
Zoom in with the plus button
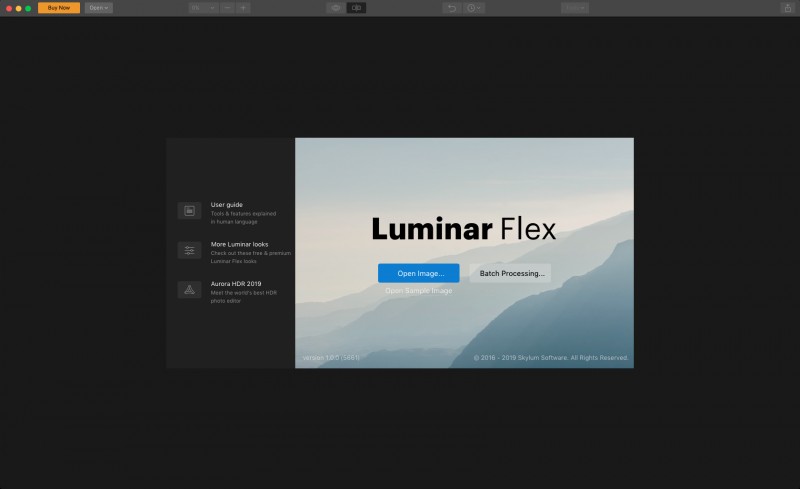tap(243, 8)
